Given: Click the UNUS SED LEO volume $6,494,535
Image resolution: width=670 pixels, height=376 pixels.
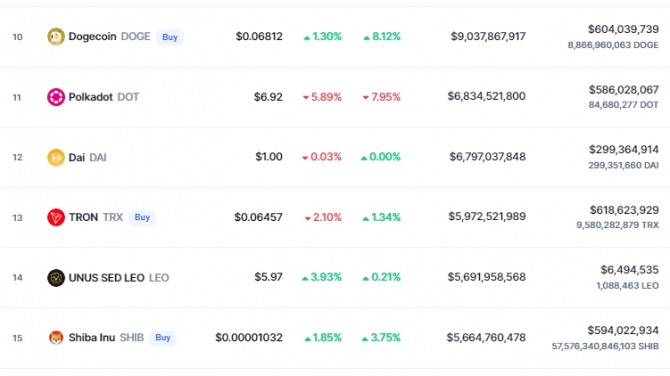Looking at the screenshot, I should 629,270.
